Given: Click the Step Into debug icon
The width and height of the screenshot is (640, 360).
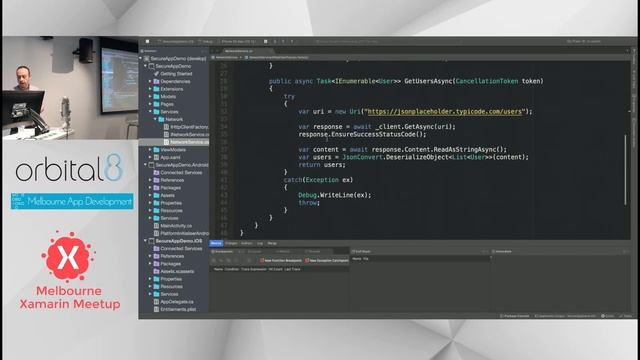Looking at the screenshot, I should (283, 41).
